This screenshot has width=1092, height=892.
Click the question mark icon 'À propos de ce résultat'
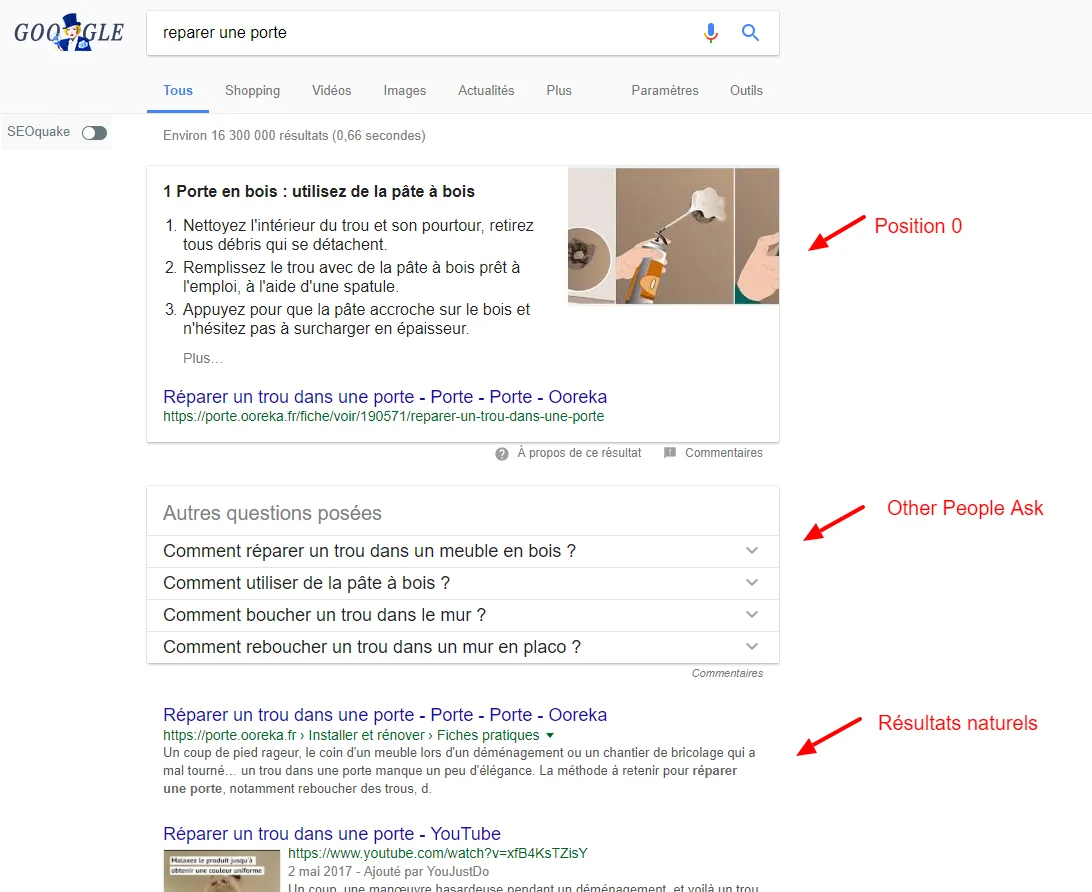point(501,453)
